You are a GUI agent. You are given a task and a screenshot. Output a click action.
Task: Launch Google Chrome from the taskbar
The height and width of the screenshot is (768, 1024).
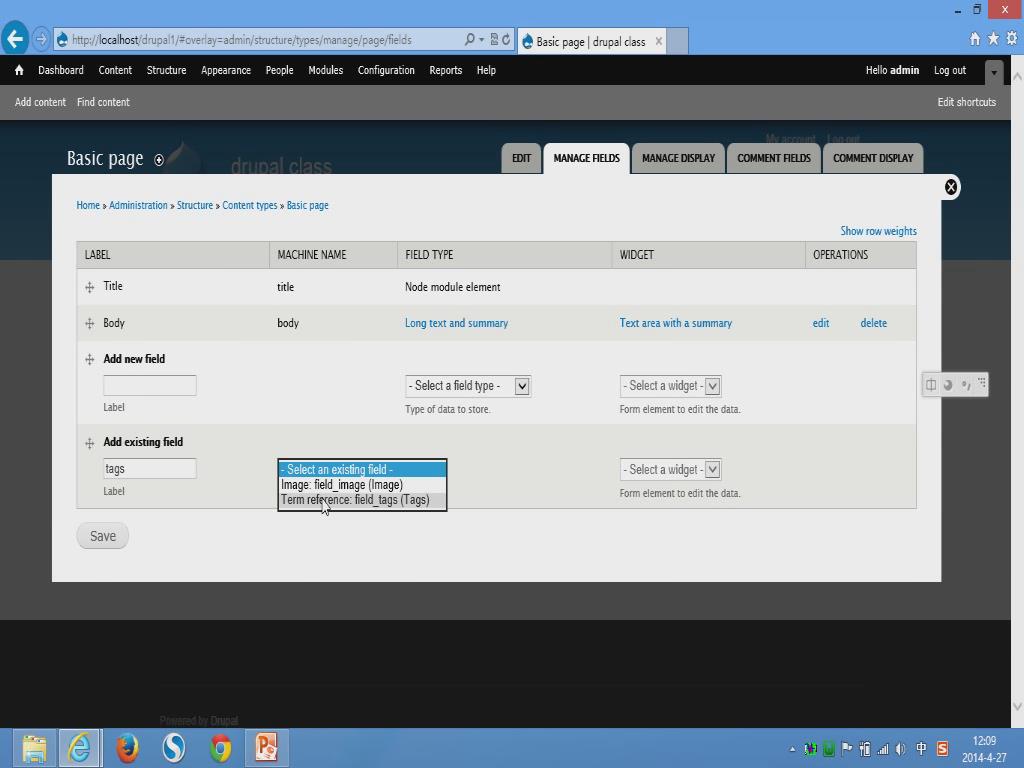point(221,748)
